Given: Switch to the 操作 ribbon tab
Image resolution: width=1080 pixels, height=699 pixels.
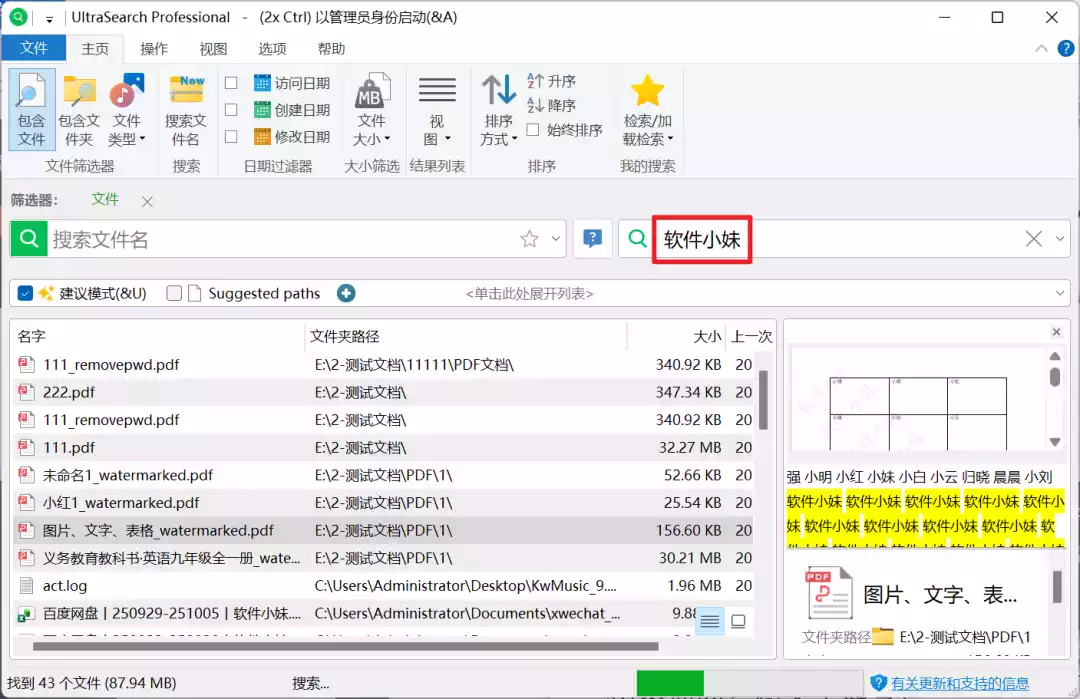Looking at the screenshot, I should tap(154, 49).
